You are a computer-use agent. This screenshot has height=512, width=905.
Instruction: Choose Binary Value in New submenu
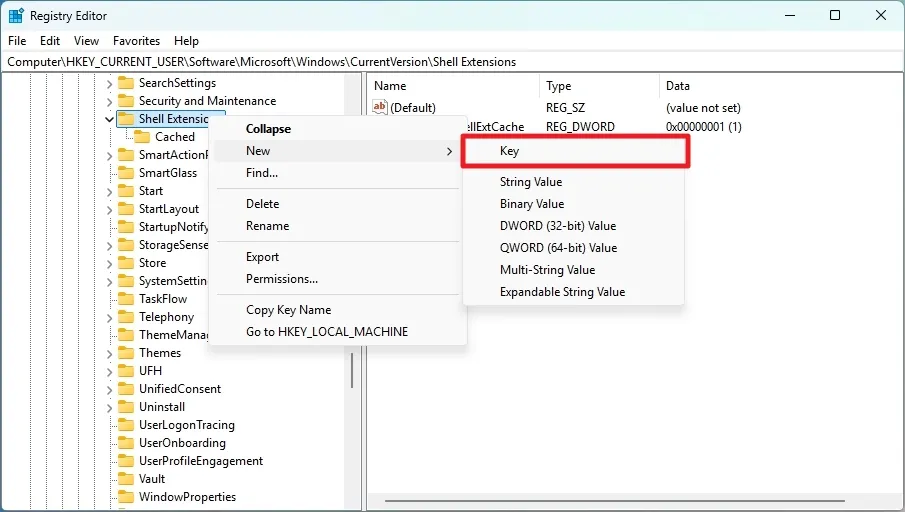(x=573, y=204)
